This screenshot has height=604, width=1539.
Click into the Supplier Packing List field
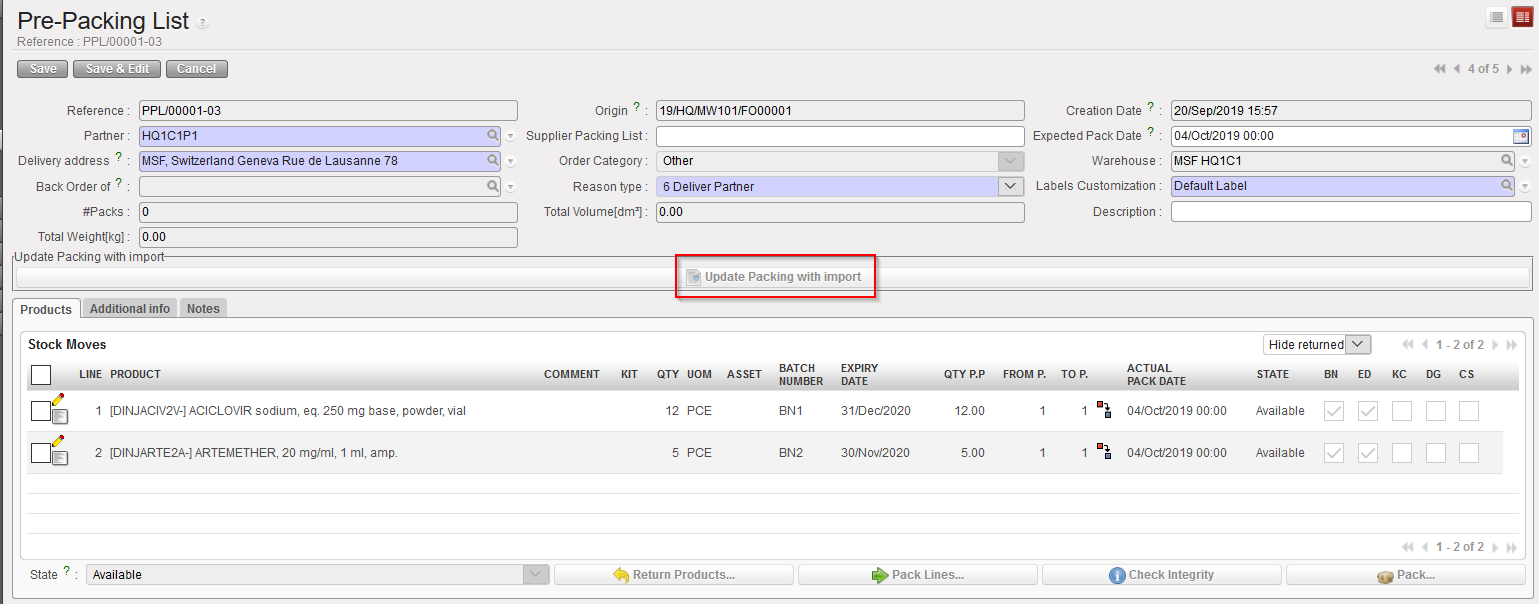click(840, 136)
